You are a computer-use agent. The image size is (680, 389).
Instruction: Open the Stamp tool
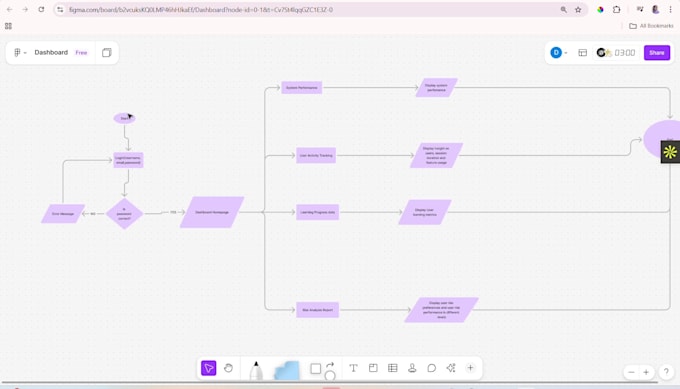[x=412, y=368]
